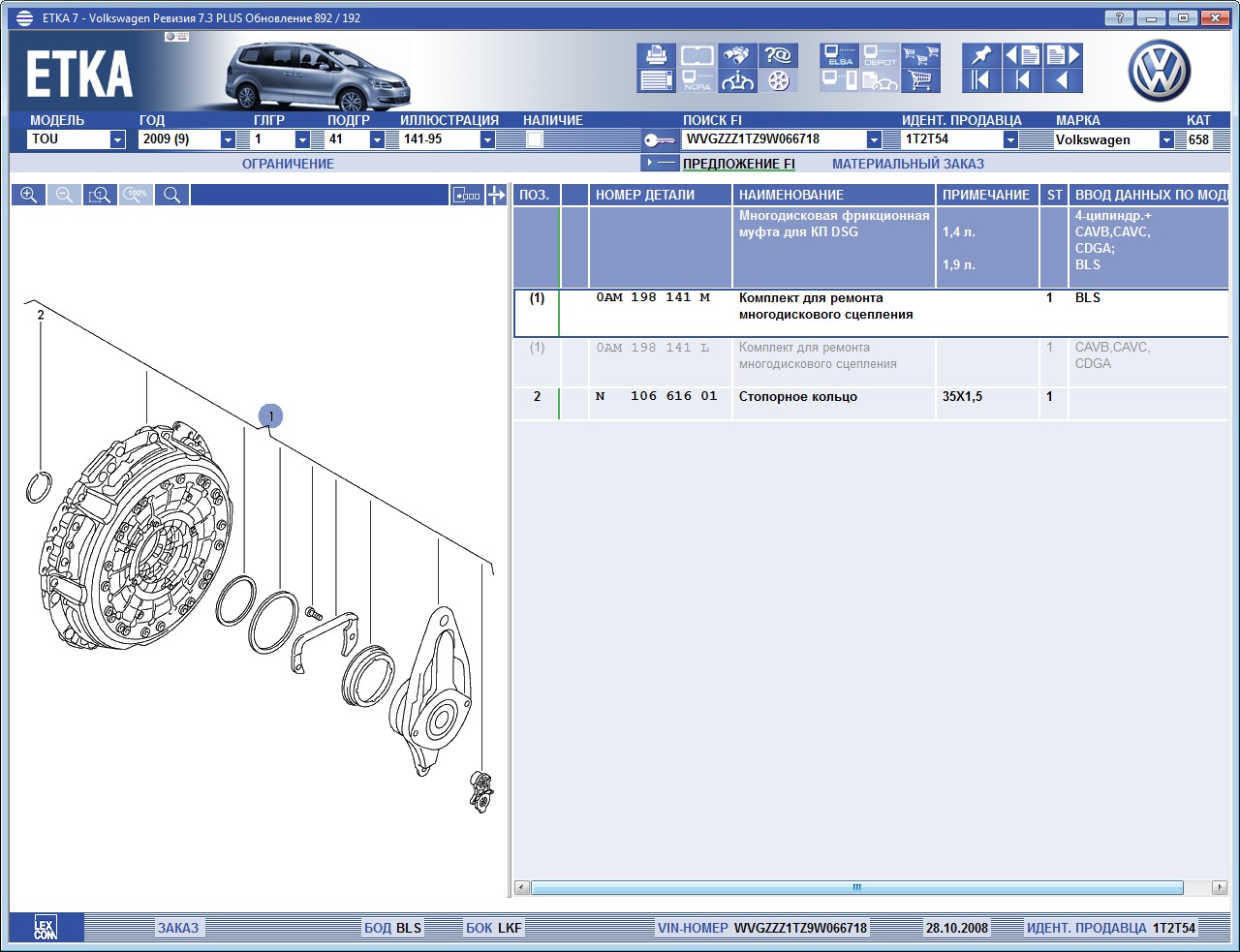Screen dimensions: 1240x952
Task: Switch to ПРЕДЛОЖЕНИЕ FI tab
Action: click(739, 164)
